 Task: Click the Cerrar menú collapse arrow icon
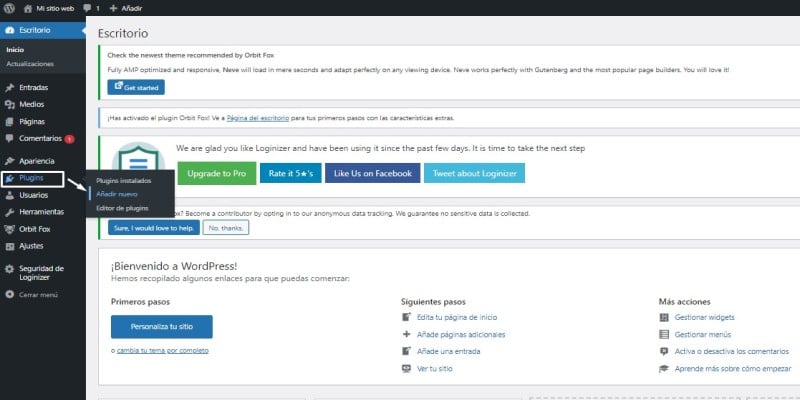click(9, 295)
